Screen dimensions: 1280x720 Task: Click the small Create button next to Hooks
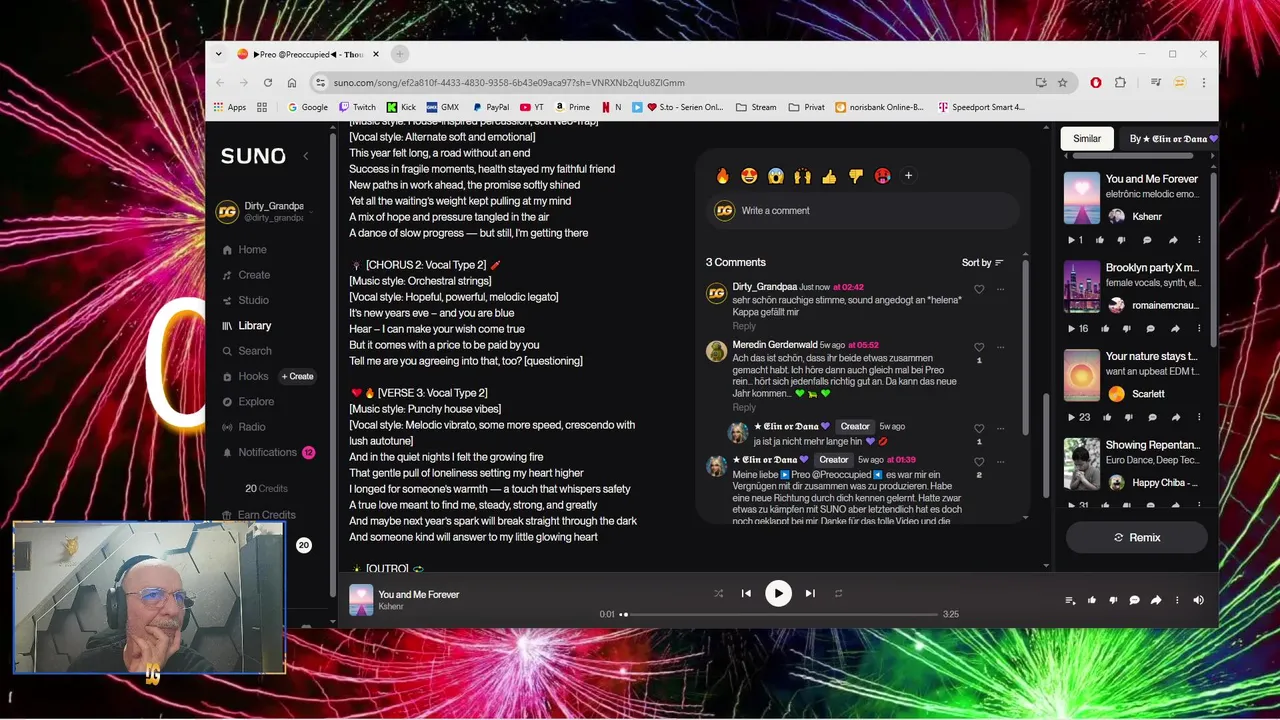pos(298,377)
